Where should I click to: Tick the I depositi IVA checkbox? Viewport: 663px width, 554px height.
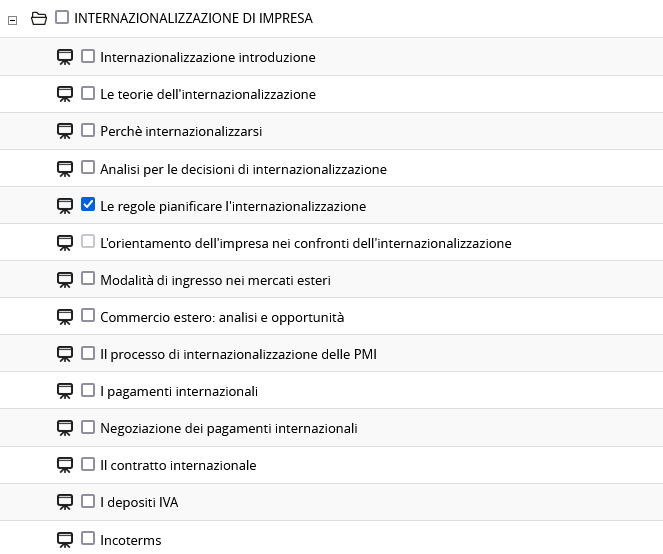88,501
